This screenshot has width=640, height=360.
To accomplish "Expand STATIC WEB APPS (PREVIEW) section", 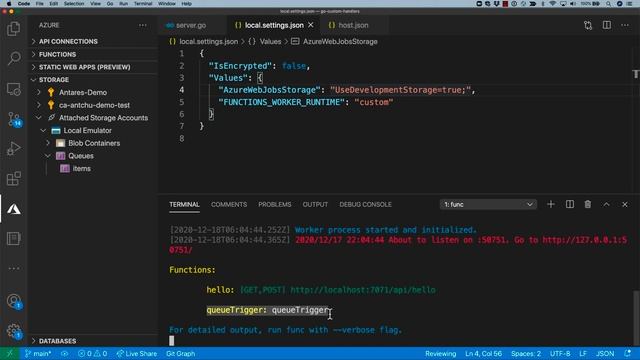I will pos(93,67).
